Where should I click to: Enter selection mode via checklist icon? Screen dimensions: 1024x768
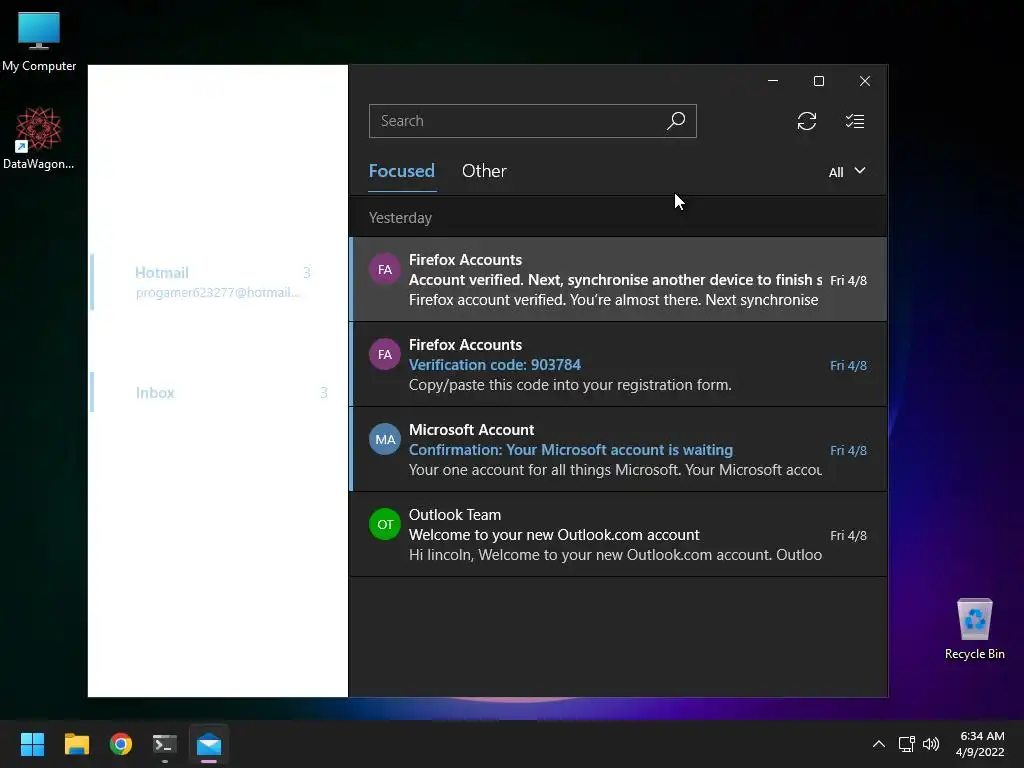pos(855,121)
